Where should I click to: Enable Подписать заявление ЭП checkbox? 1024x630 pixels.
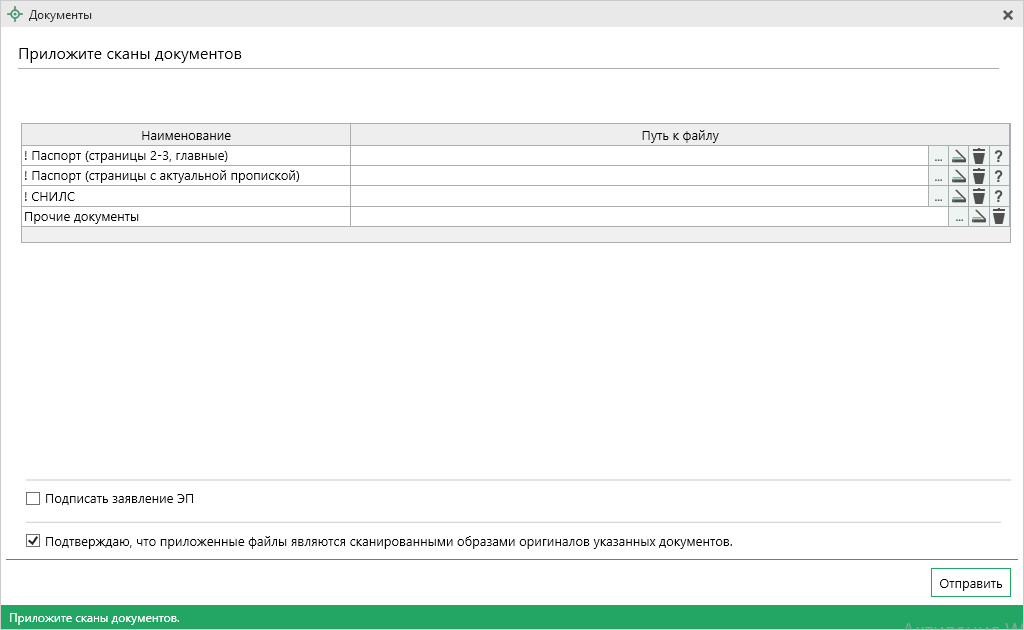(33, 498)
